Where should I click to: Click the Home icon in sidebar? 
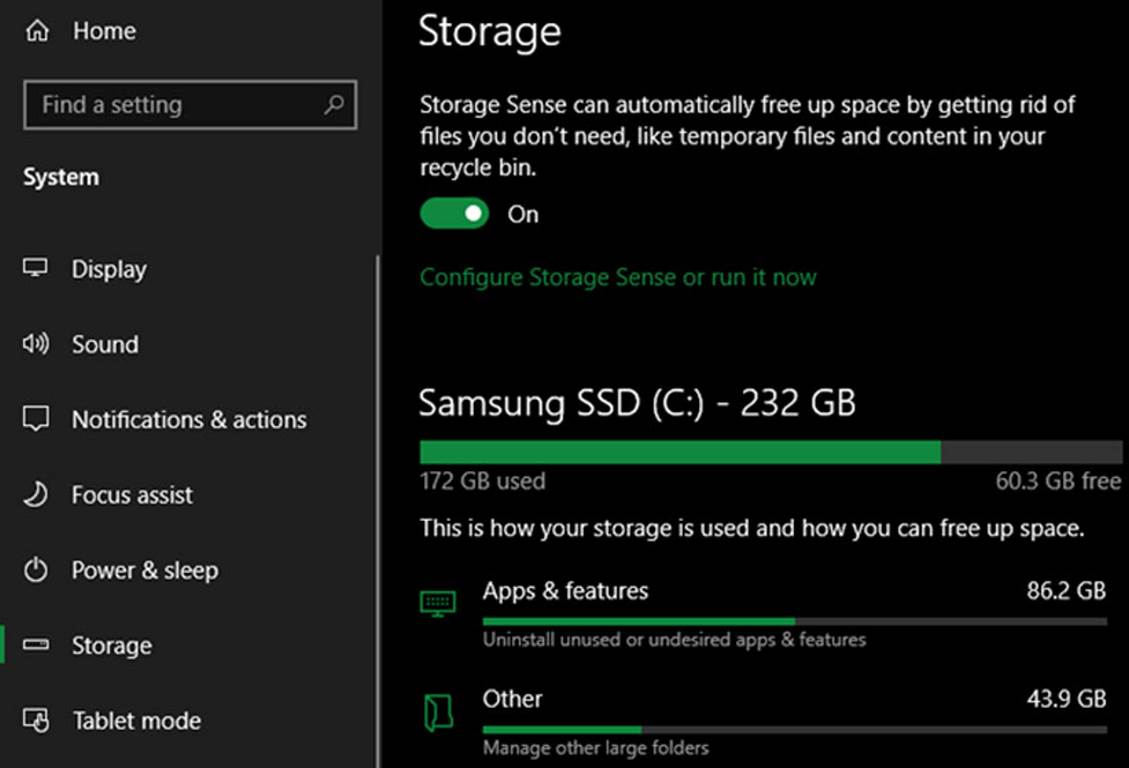(37, 32)
